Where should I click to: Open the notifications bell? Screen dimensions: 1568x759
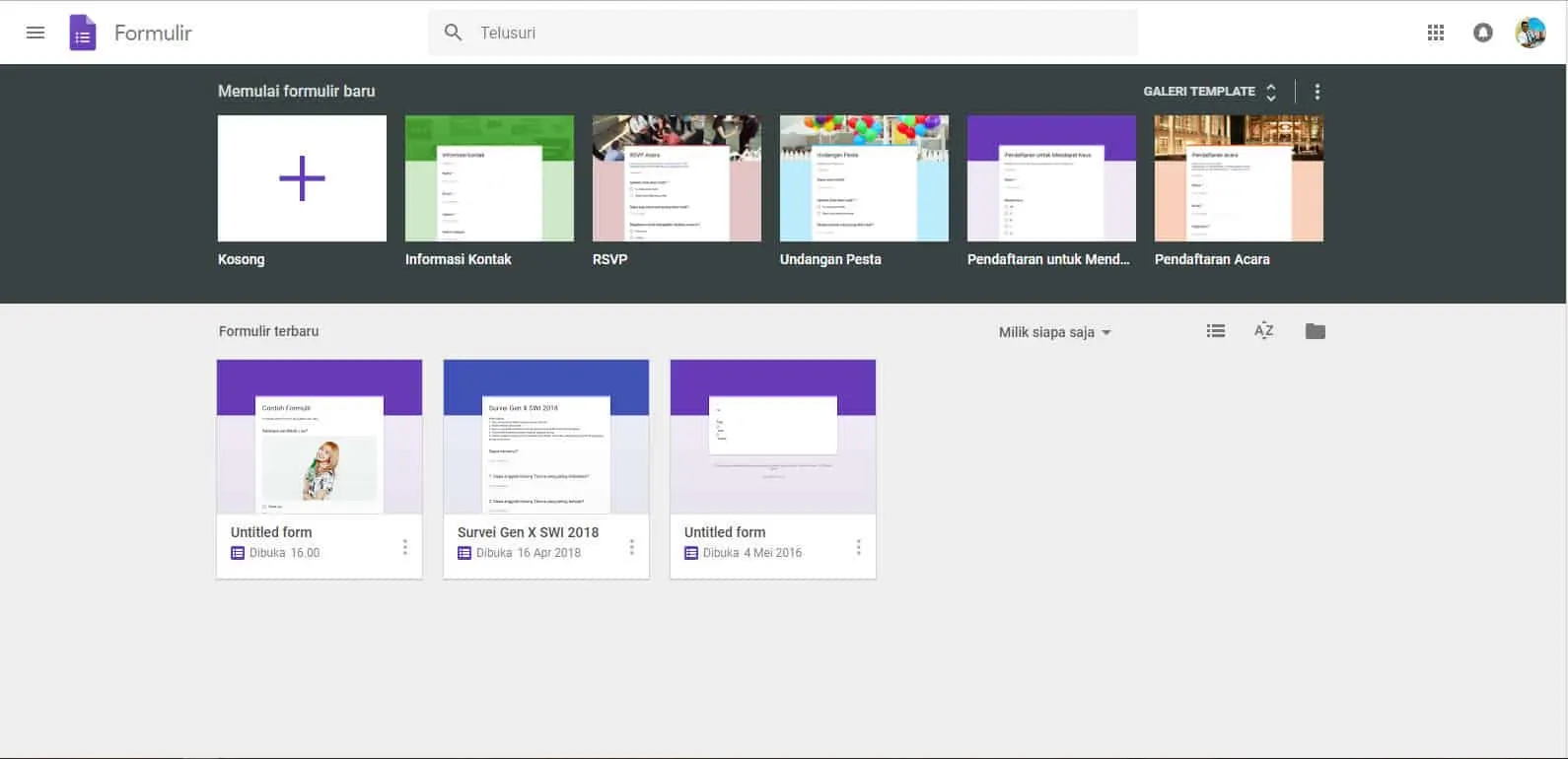[1482, 33]
